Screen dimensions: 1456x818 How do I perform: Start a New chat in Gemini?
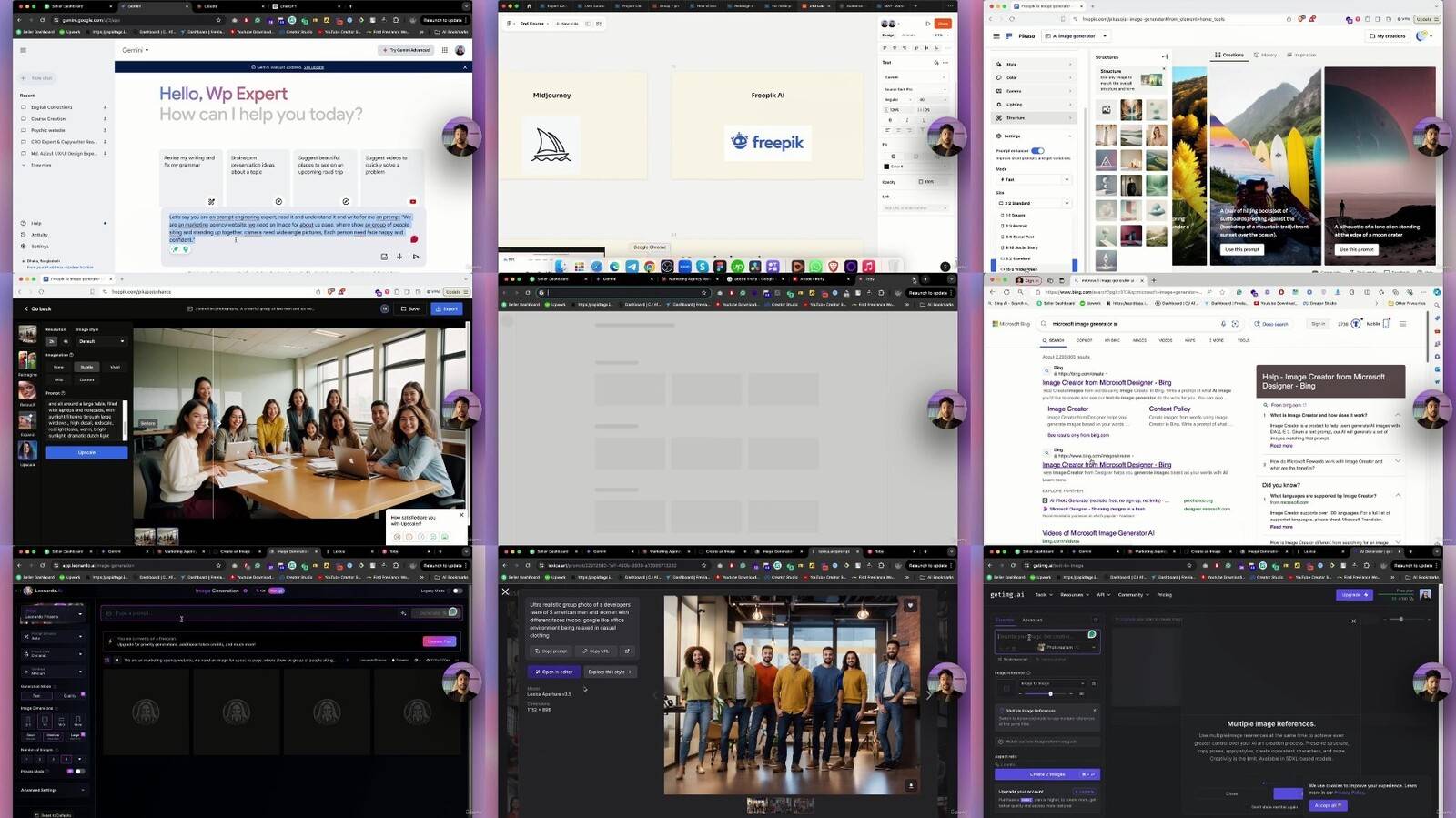coord(38,78)
